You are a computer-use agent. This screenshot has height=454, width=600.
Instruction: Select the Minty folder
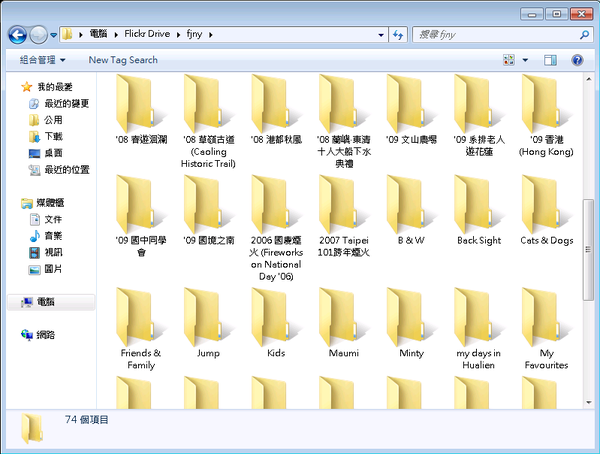click(411, 323)
